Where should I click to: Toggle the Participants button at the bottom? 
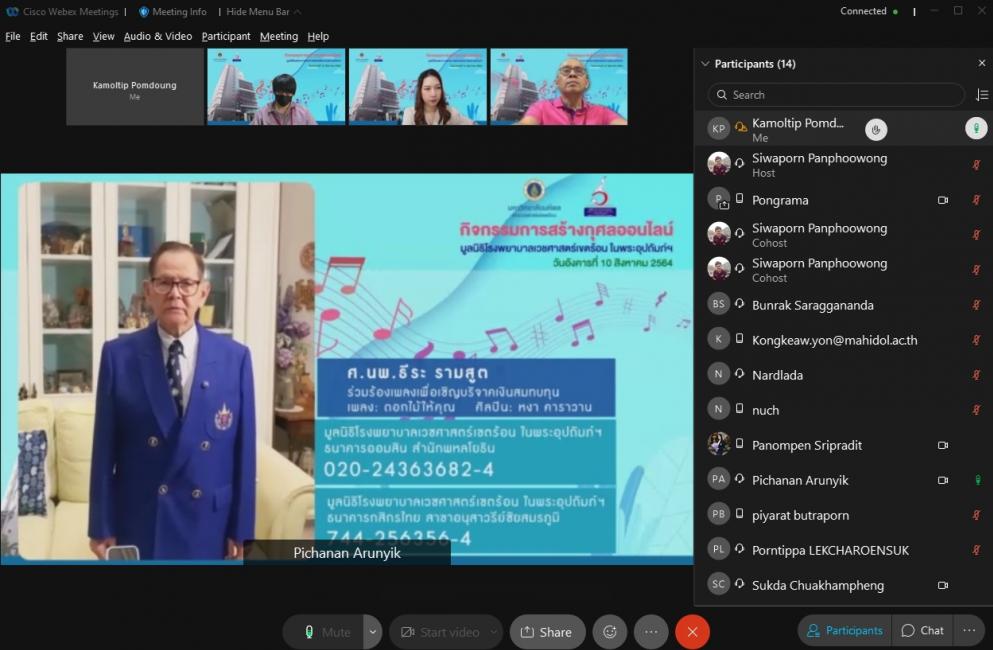[844, 630]
